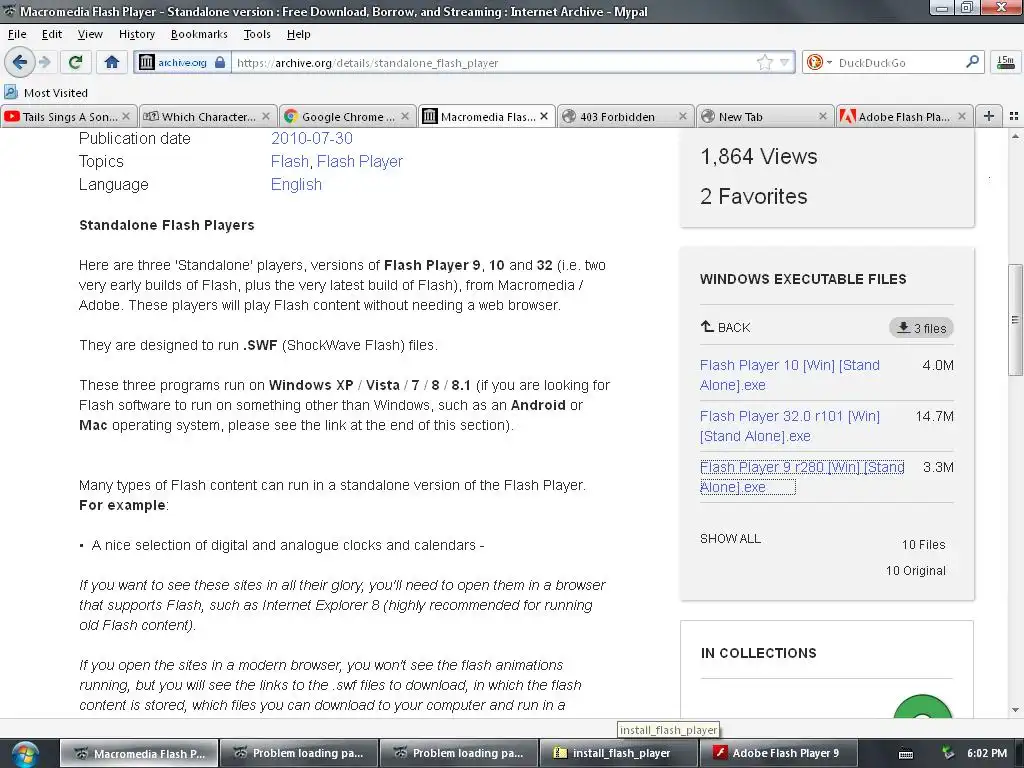Click the page vertical scrollbar thumb
This screenshot has width=1024, height=768.
click(x=1016, y=320)
